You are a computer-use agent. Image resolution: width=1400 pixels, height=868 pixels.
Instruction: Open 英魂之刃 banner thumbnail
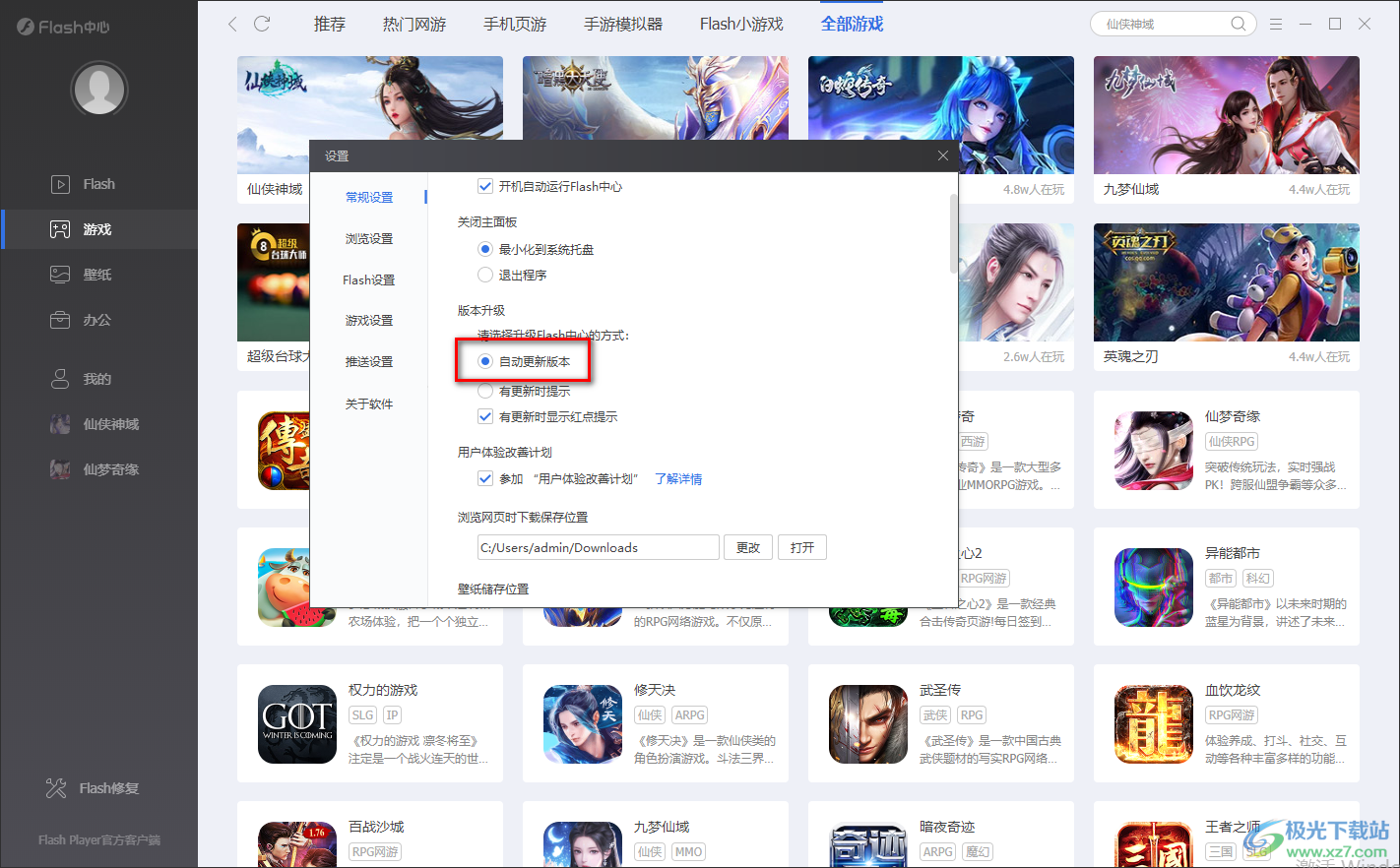tap(1227, 282)
